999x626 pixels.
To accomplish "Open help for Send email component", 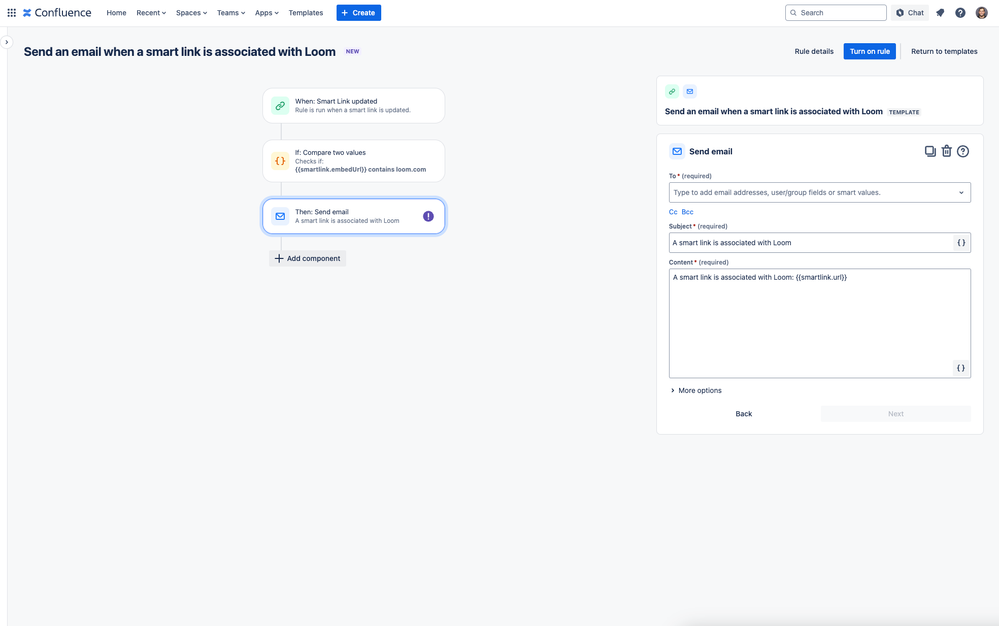I will click(963, 151).
